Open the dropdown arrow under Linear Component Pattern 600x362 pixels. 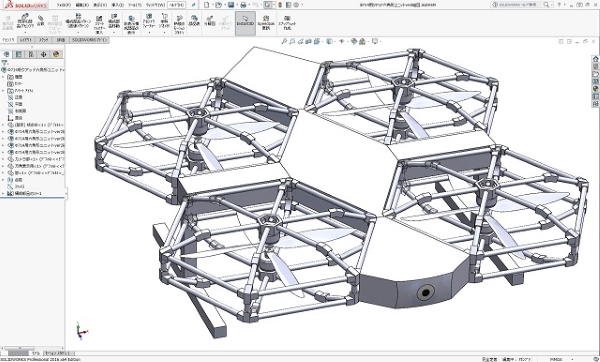click(x=78, y=32)
